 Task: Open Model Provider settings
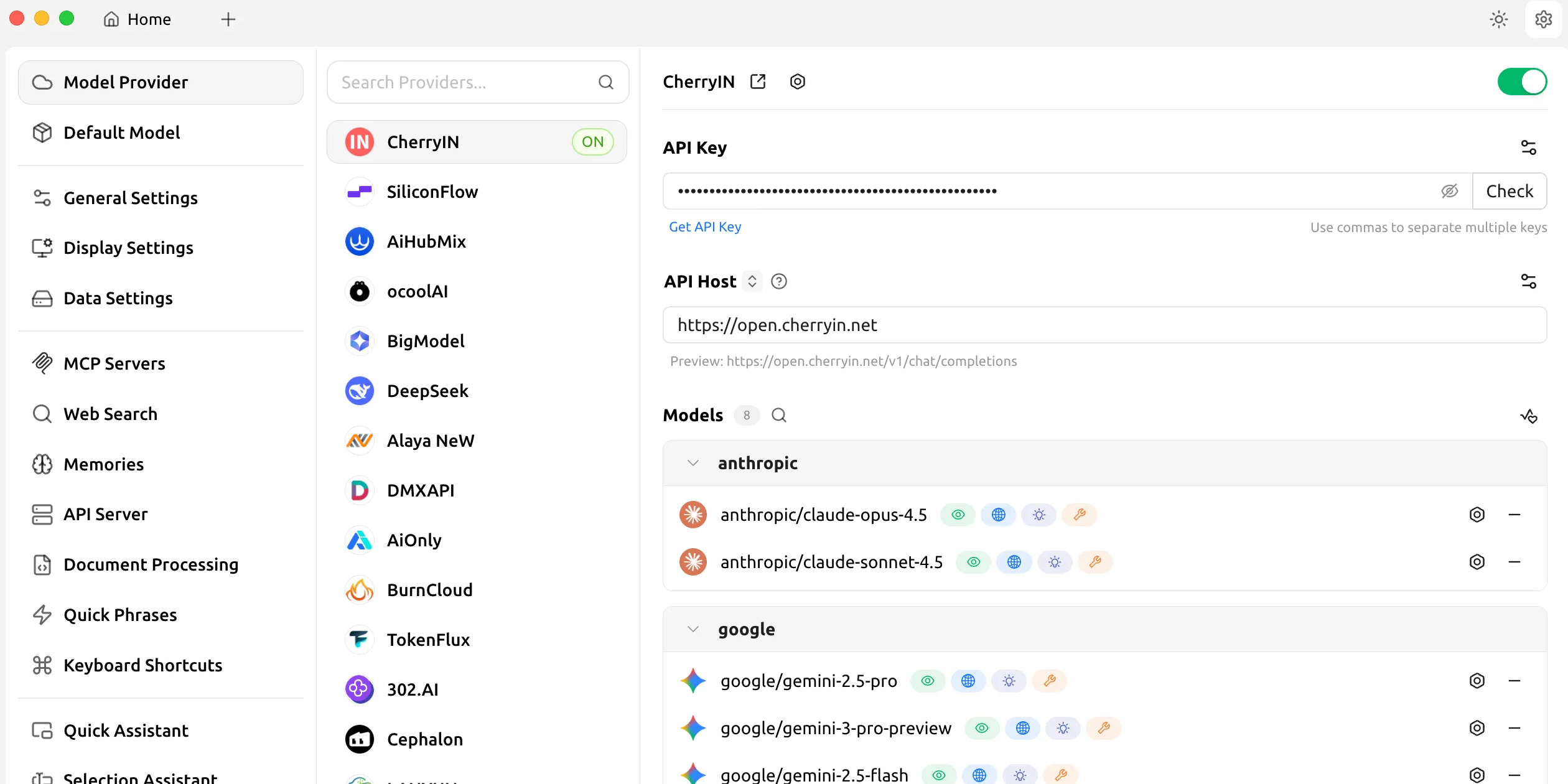point(161,82)
